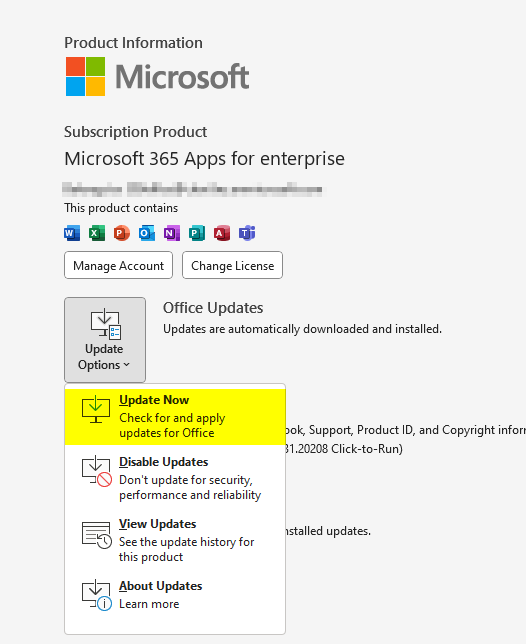Click 'This product contains' text
Image resolution: width=526 pixels, height=644 pixels.
point(121,208)
